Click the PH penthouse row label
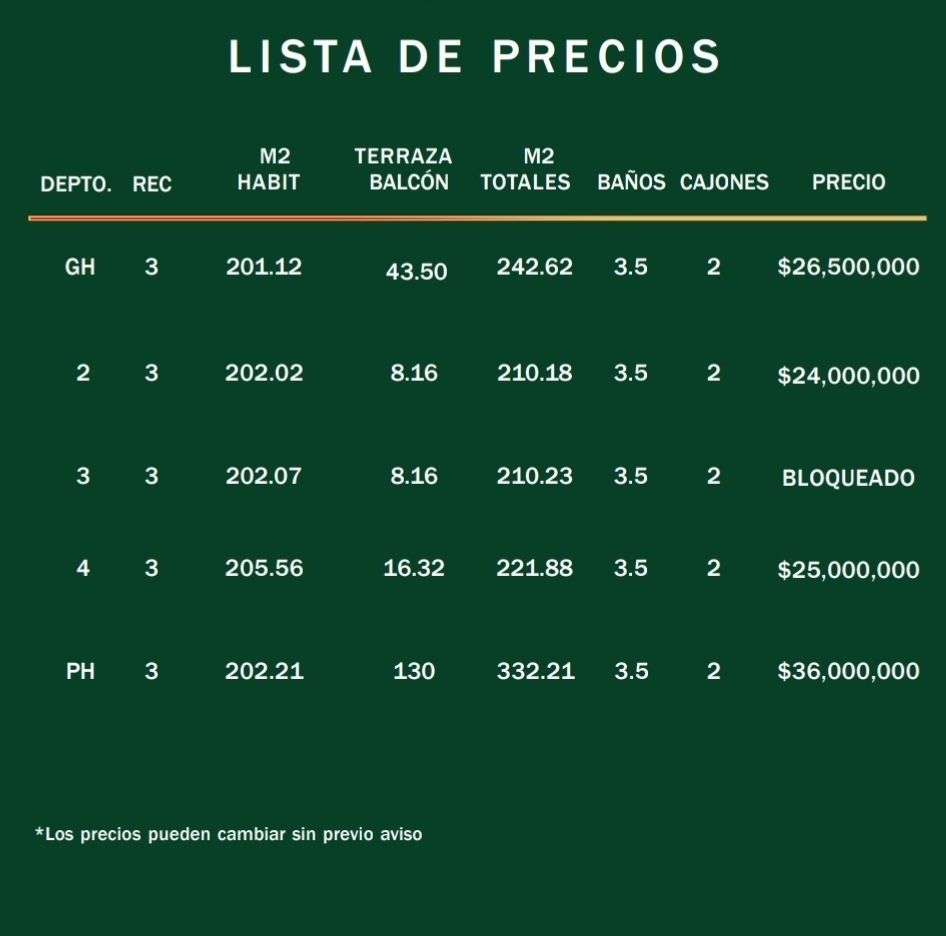Viewport: 946px width, 936px height. point(80,671)
